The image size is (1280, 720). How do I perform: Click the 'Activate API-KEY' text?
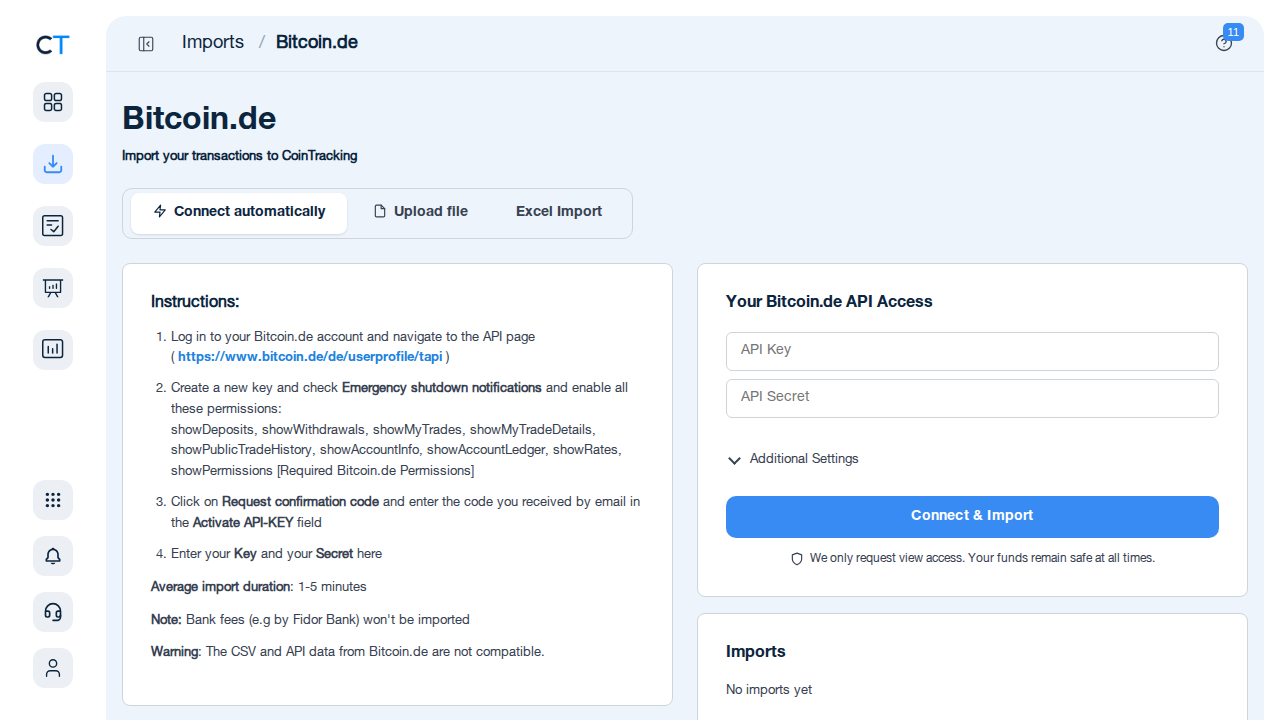click(243, 523)
